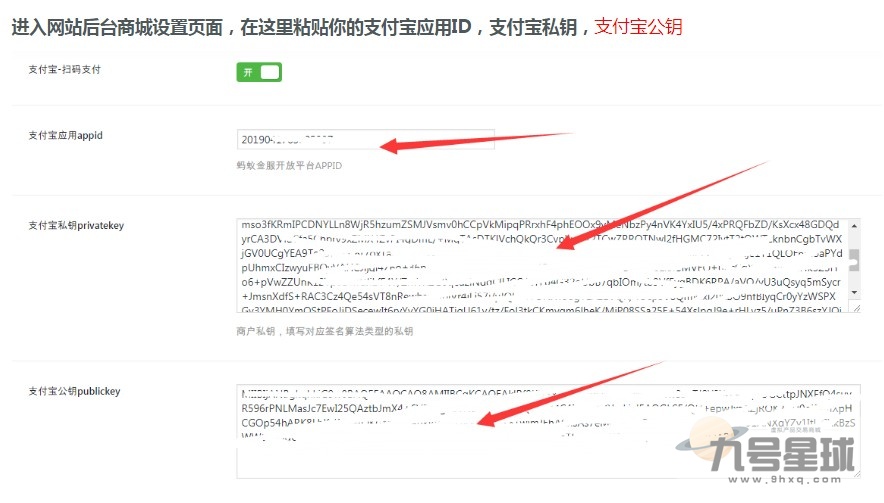Click the 支付宝公钥publickey label

74,391
